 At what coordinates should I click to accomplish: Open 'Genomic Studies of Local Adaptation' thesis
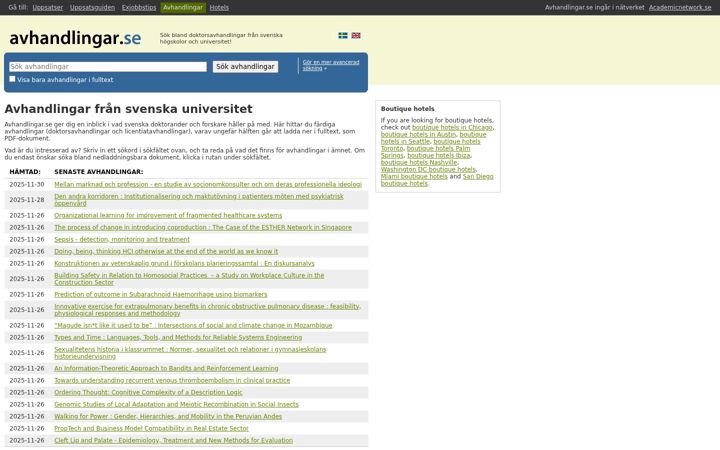[x=176, y=404]
